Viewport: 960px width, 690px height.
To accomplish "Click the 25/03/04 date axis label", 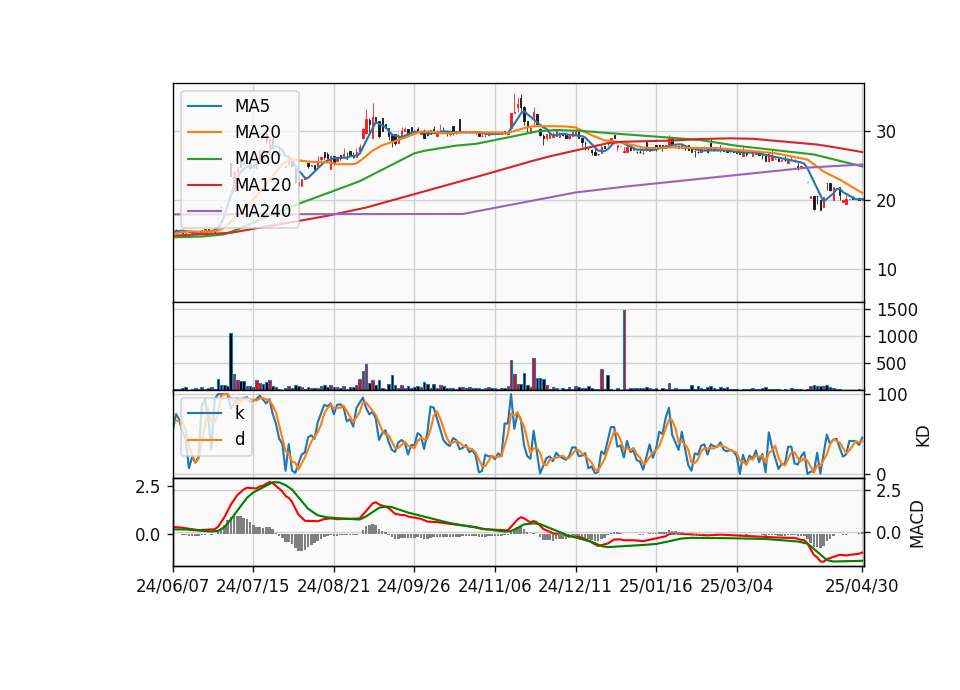I will click(737, 586).
